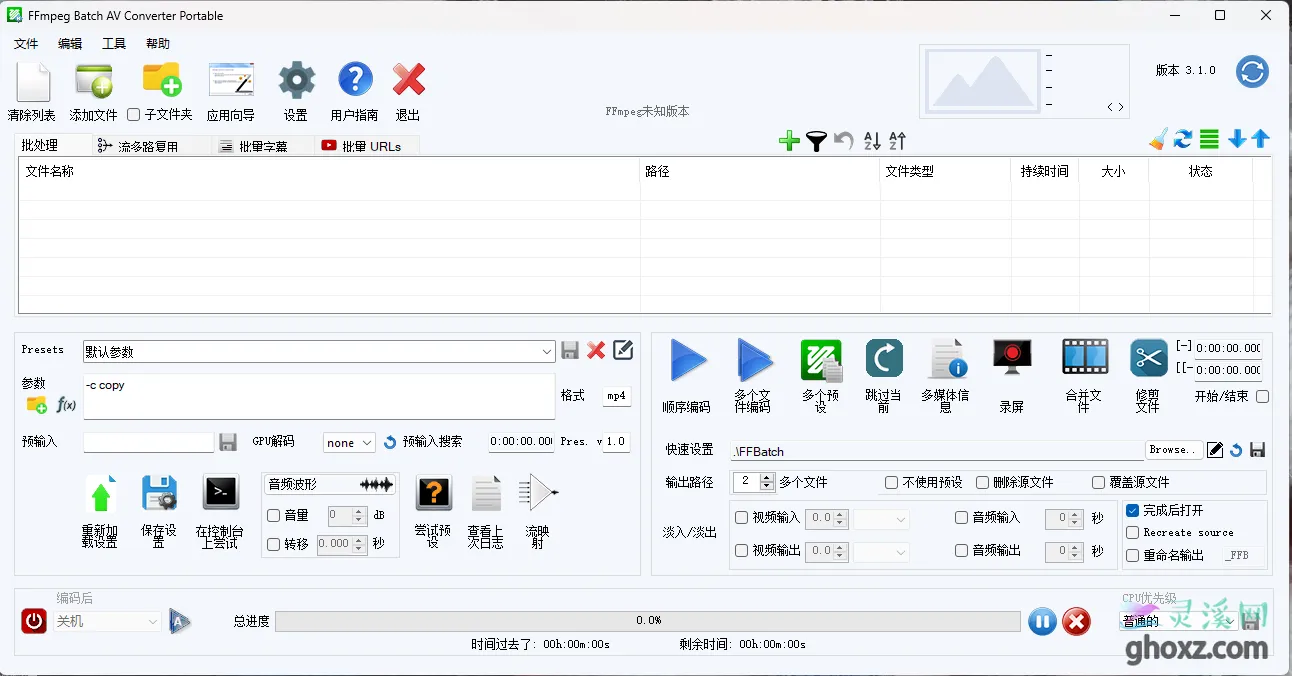Click the 尝试预设 try preset icon
The height and width of the screenshot is (676, 1292).
[x=433, y=493]
